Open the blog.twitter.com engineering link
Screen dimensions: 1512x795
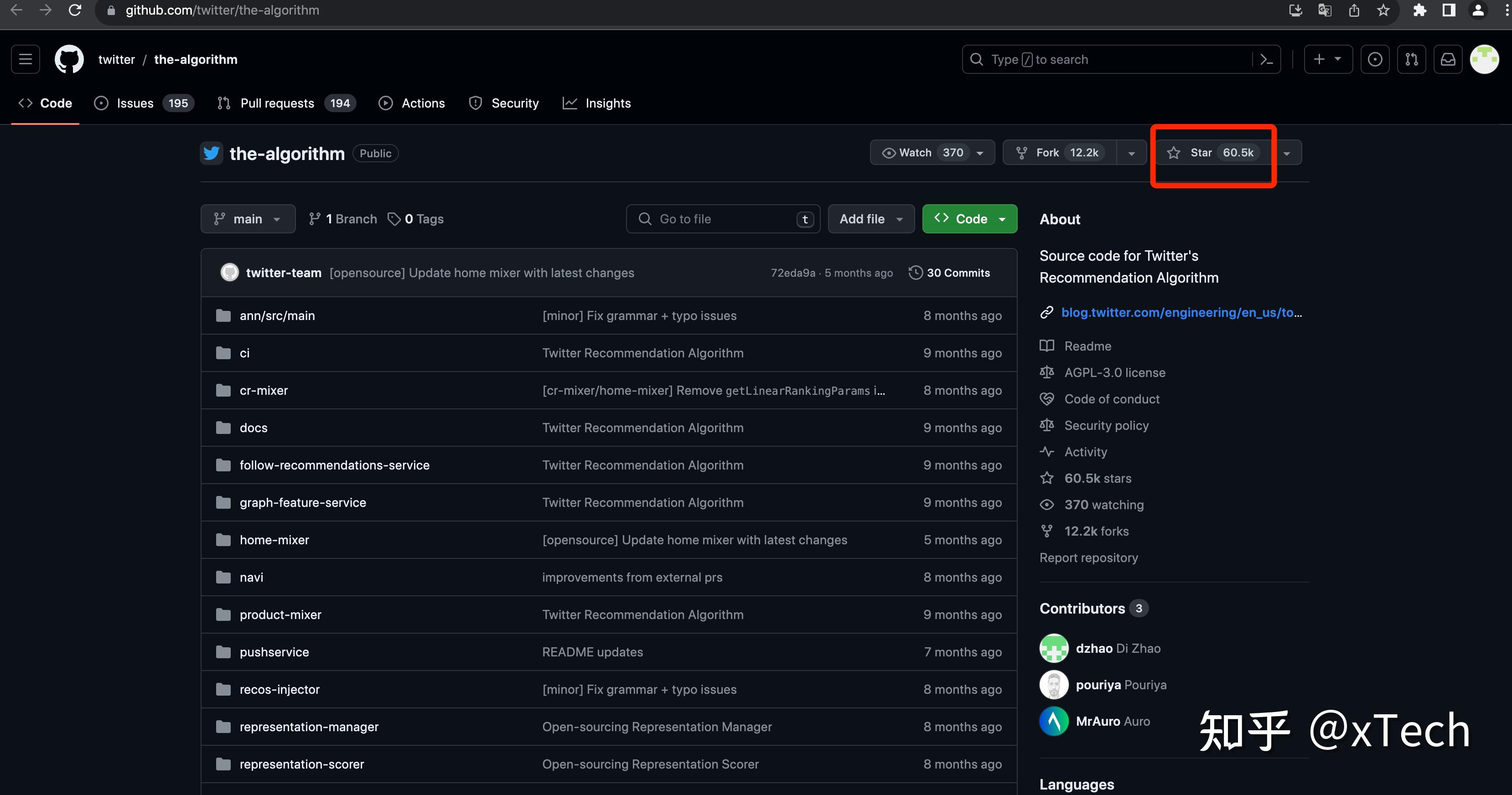[1181, 312]
